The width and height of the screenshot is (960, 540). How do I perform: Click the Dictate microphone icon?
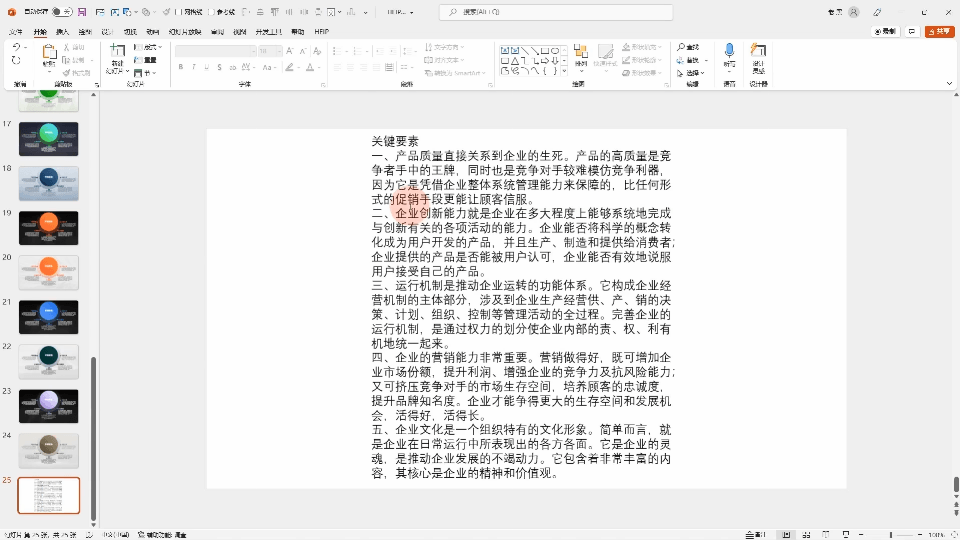click(x=729, y=51)
